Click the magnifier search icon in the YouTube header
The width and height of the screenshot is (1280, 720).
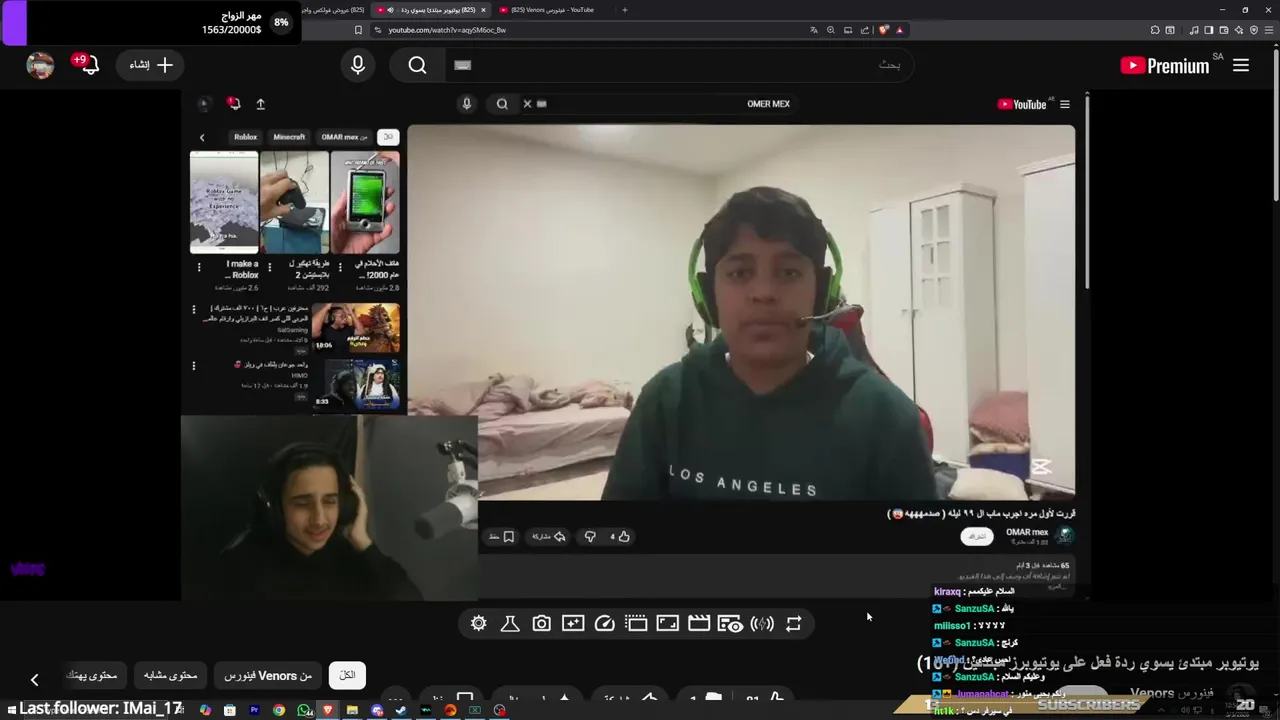point(418,65)
